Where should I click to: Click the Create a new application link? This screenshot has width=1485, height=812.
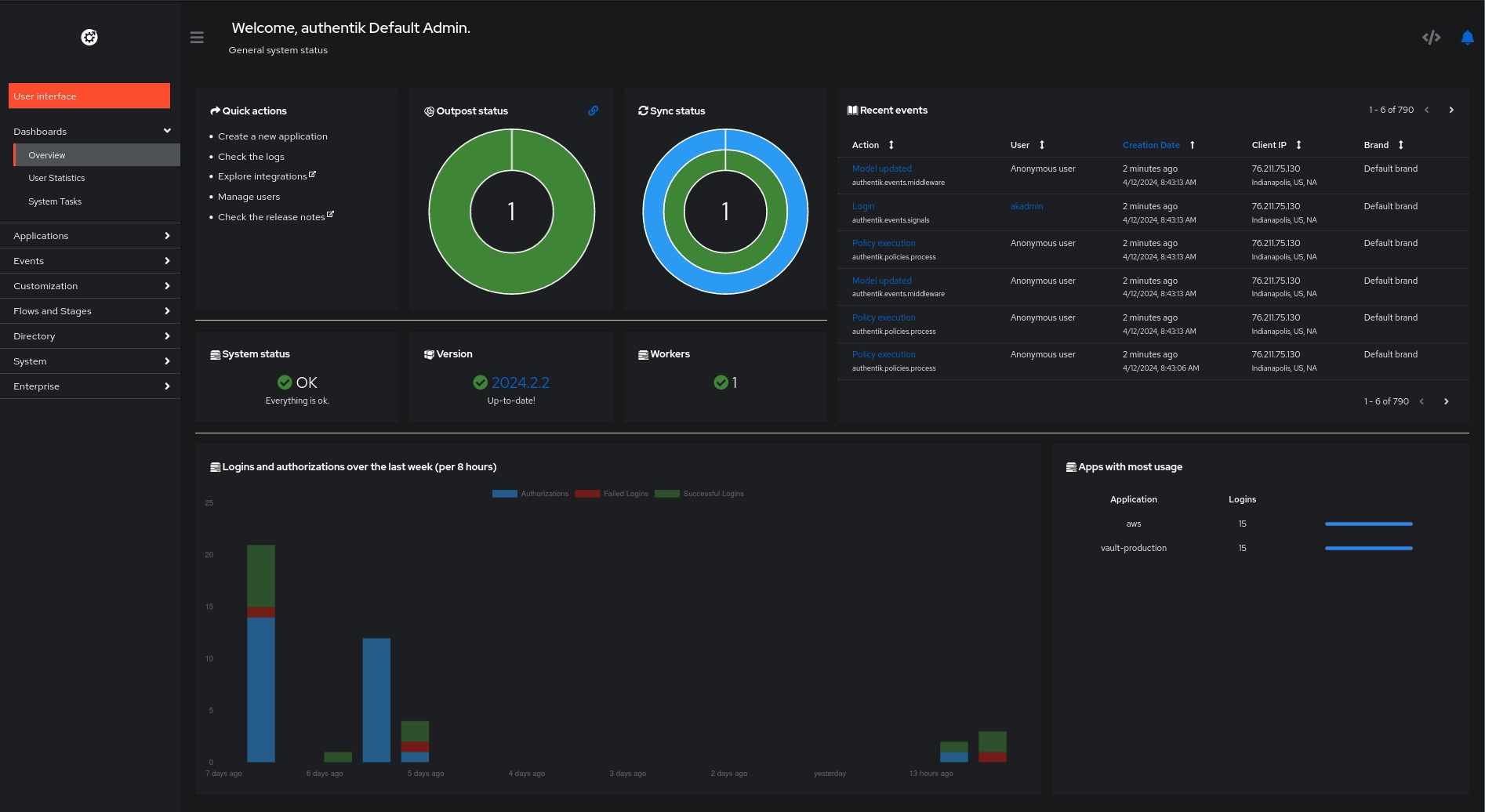coord(272,136)
